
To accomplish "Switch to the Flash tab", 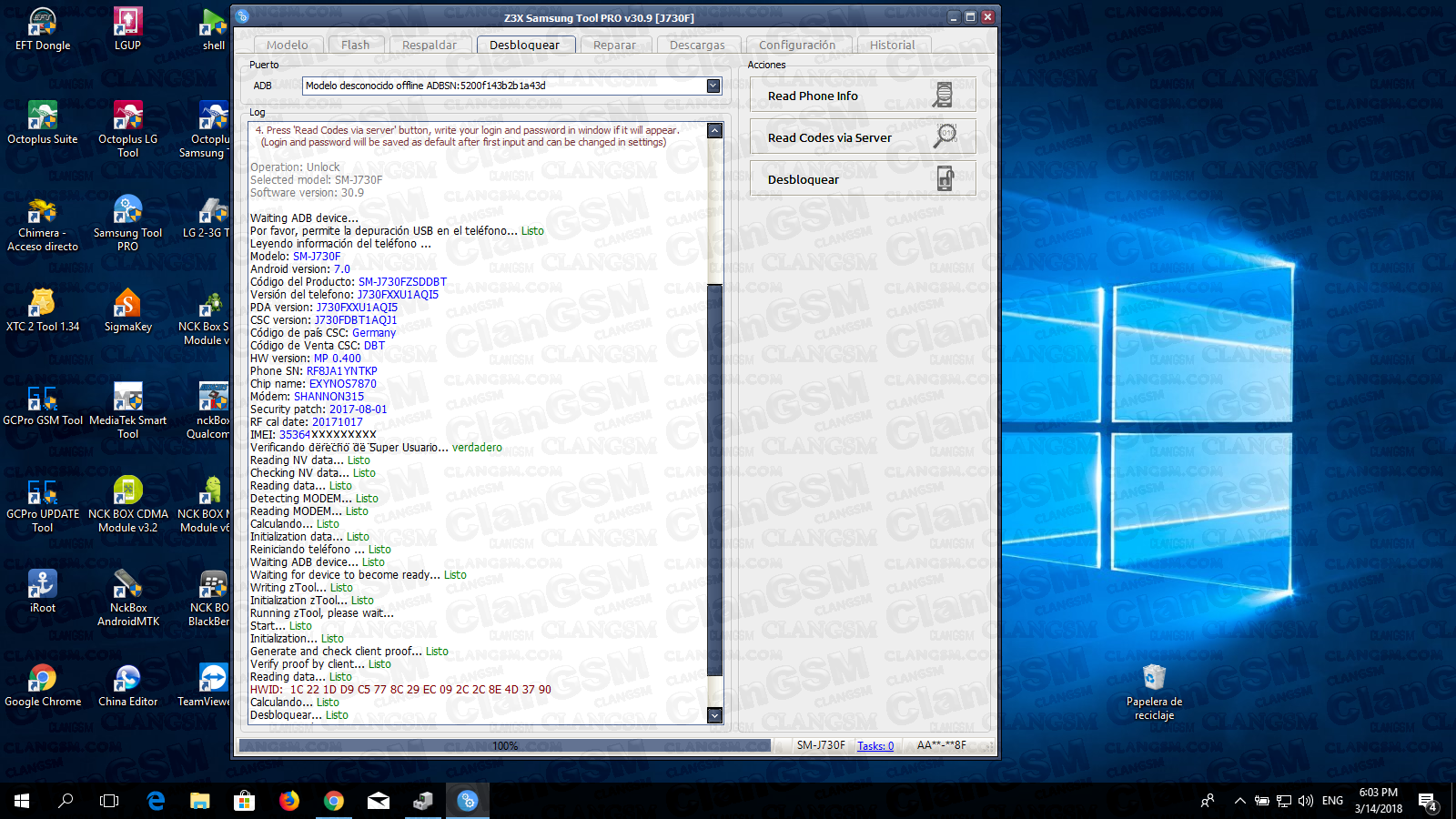I will (x=355, y=45).
